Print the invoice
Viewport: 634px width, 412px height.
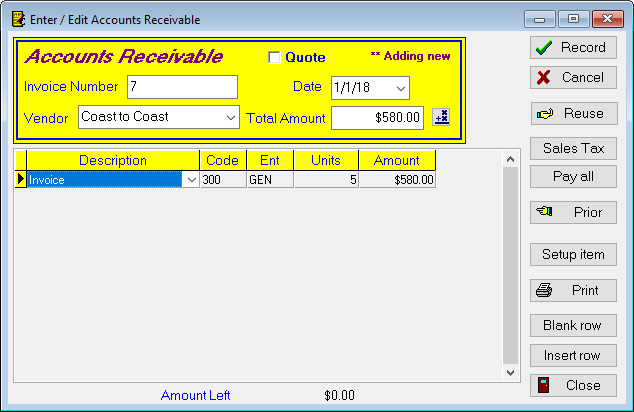point(573,291)
